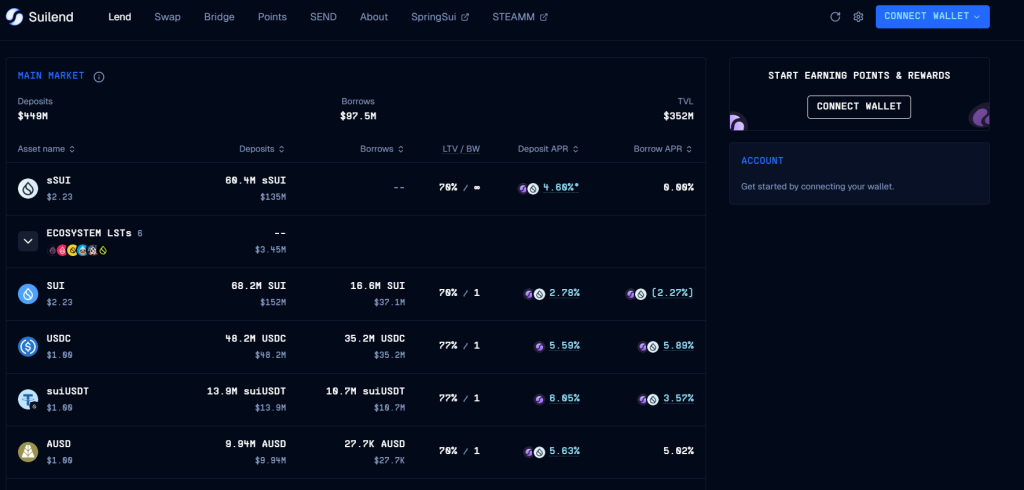Screen dimensions: 1024x490
Task: Open the STEAMM external link
Action: [x=520, y=17]
